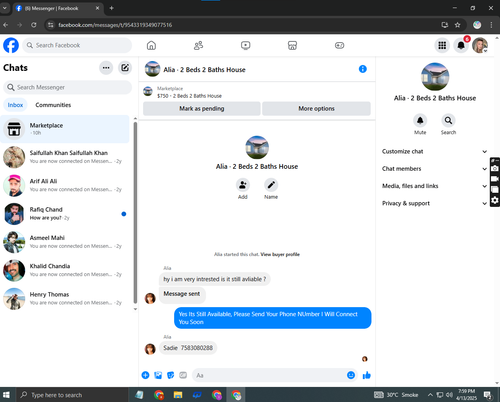Open emoji picker in message box
Screen dimensions: 500x402
[351, 375]
